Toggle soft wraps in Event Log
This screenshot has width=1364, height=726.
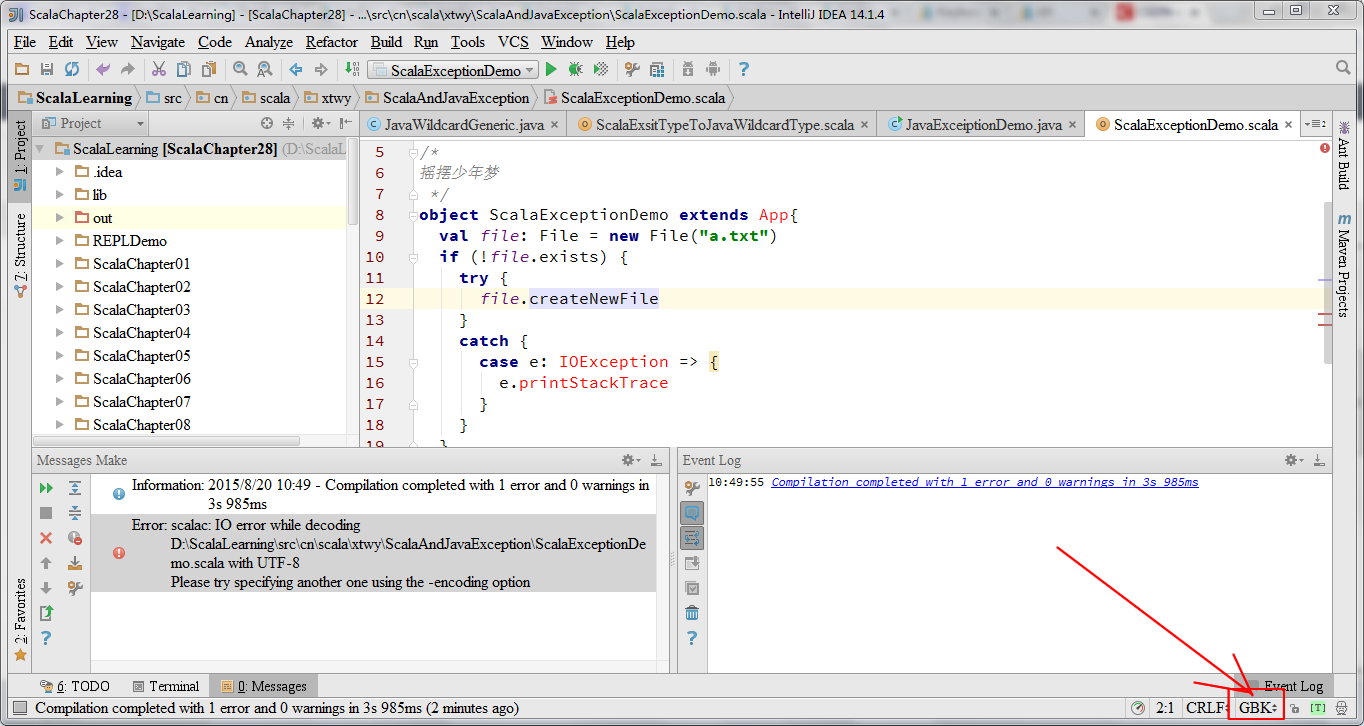pyautogui.click(x=692, y=538)
